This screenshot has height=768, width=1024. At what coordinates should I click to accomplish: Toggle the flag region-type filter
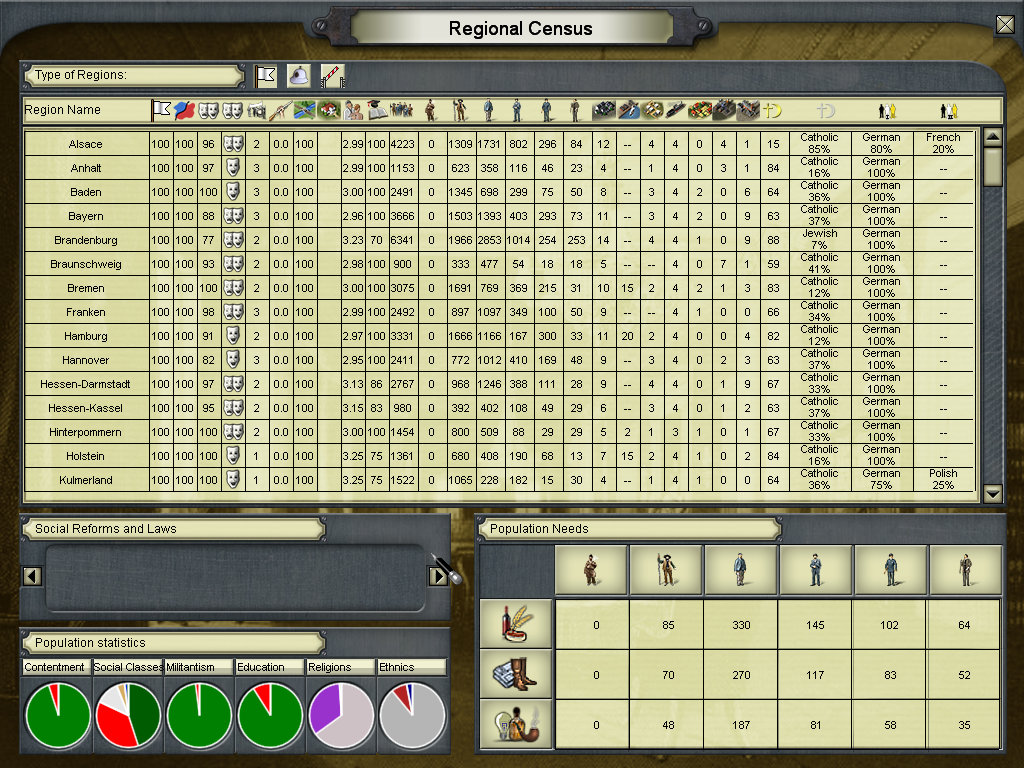coord(265,76)
